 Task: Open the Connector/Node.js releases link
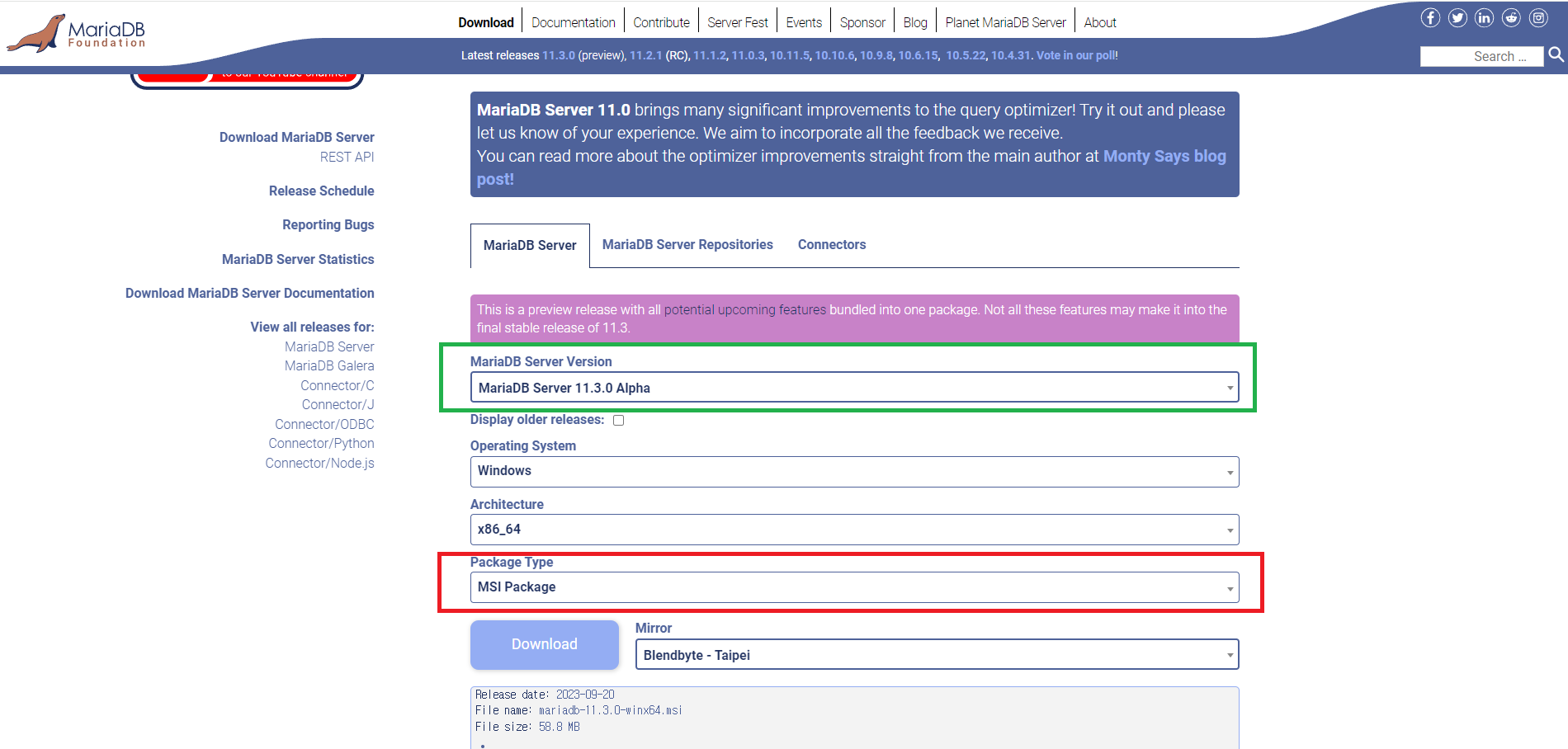pos(320,463)
